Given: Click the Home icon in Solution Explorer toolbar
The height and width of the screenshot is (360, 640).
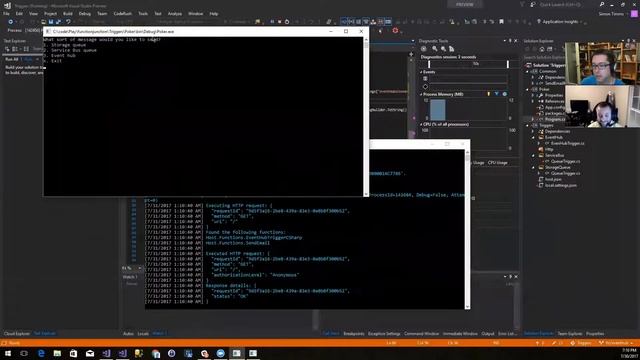Looking at the screenshot, I should [542, 49].
